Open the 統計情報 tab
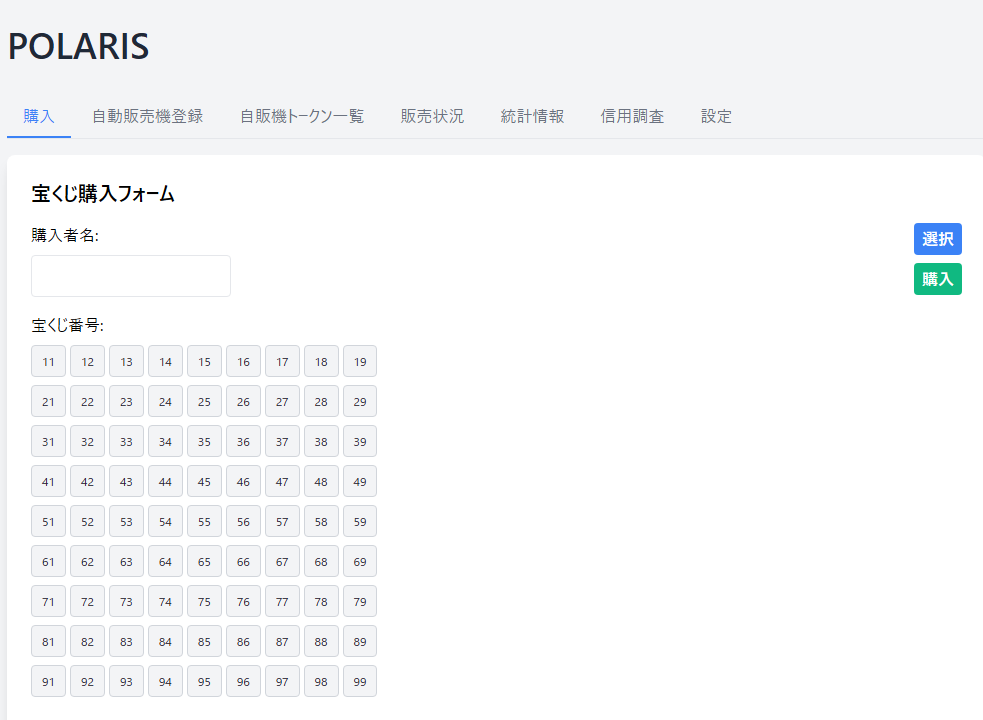Viewport: 983px width, 720px height. [x=532, y=116]
